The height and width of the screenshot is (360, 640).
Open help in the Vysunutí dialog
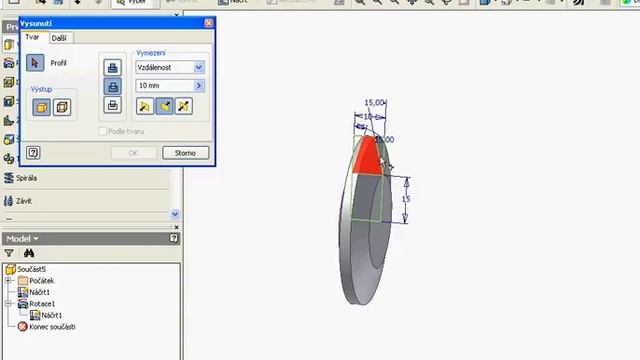click(x=33, y=153)
